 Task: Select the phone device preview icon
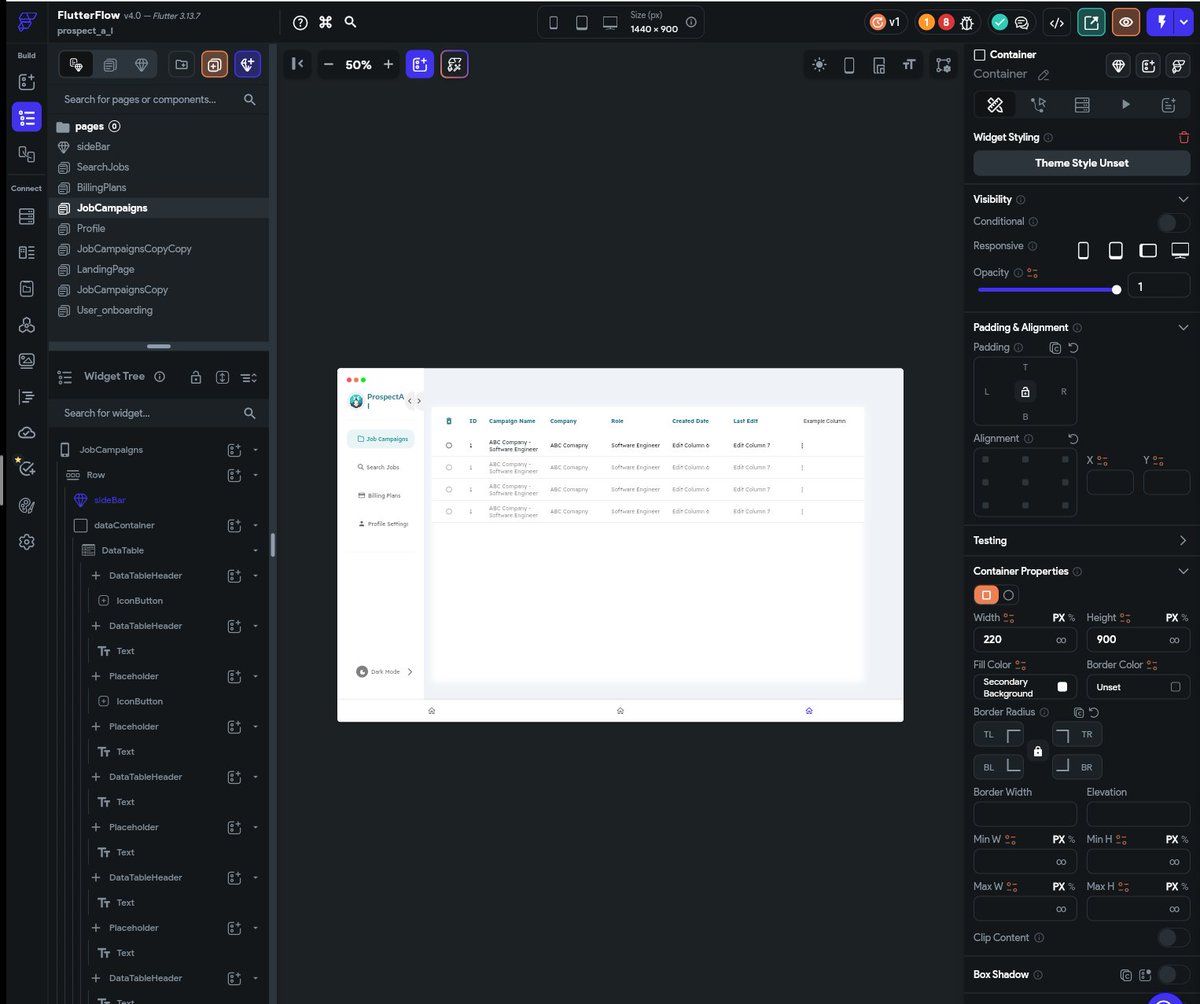553,22
